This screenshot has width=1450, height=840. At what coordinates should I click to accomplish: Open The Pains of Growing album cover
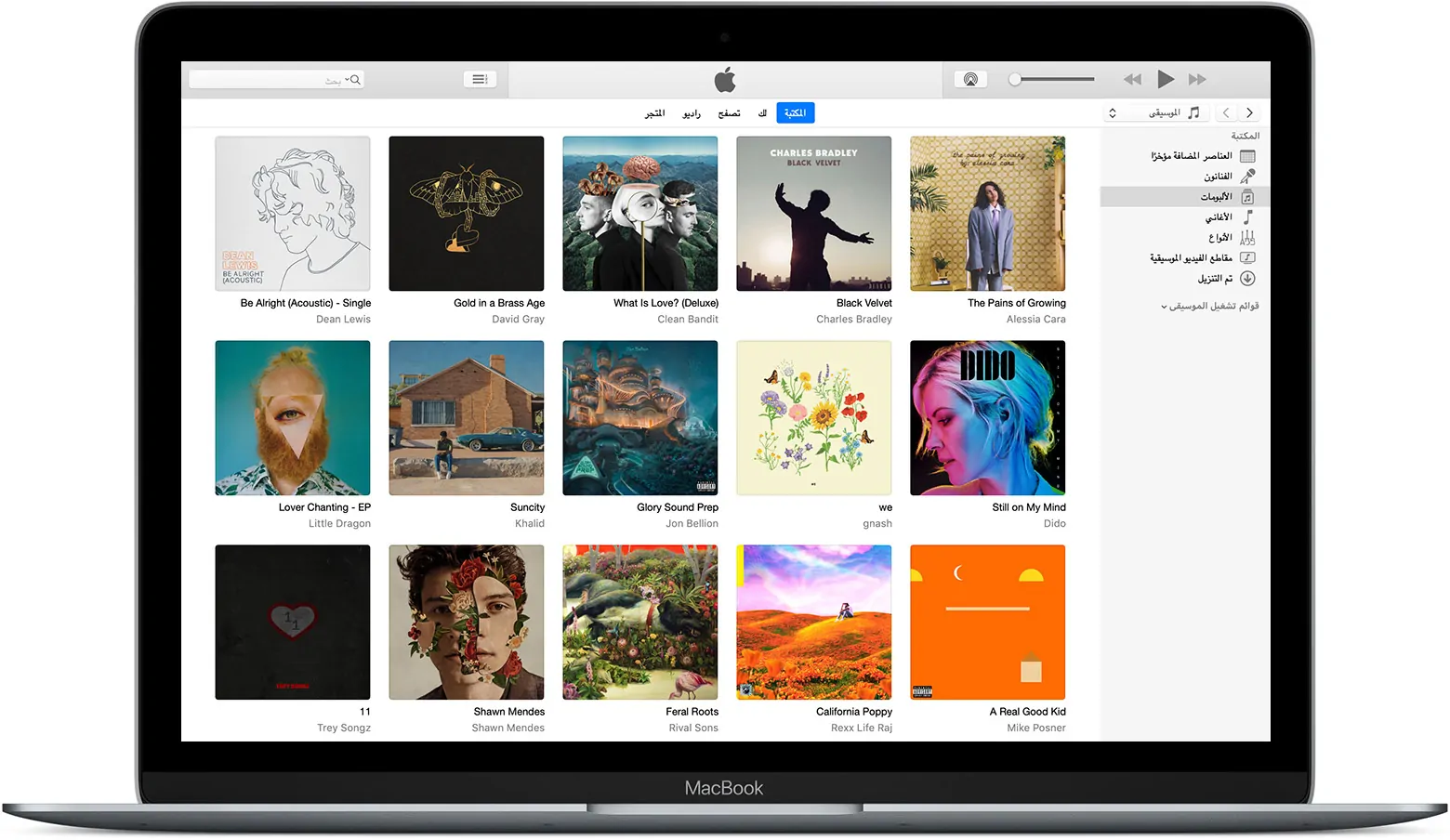988,214
